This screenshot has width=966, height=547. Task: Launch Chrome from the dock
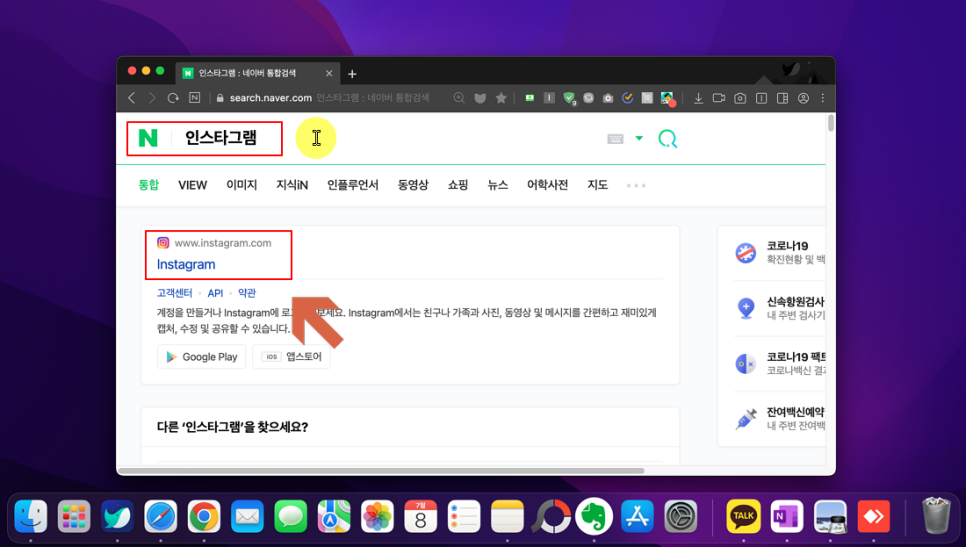[x=204, y=516]
